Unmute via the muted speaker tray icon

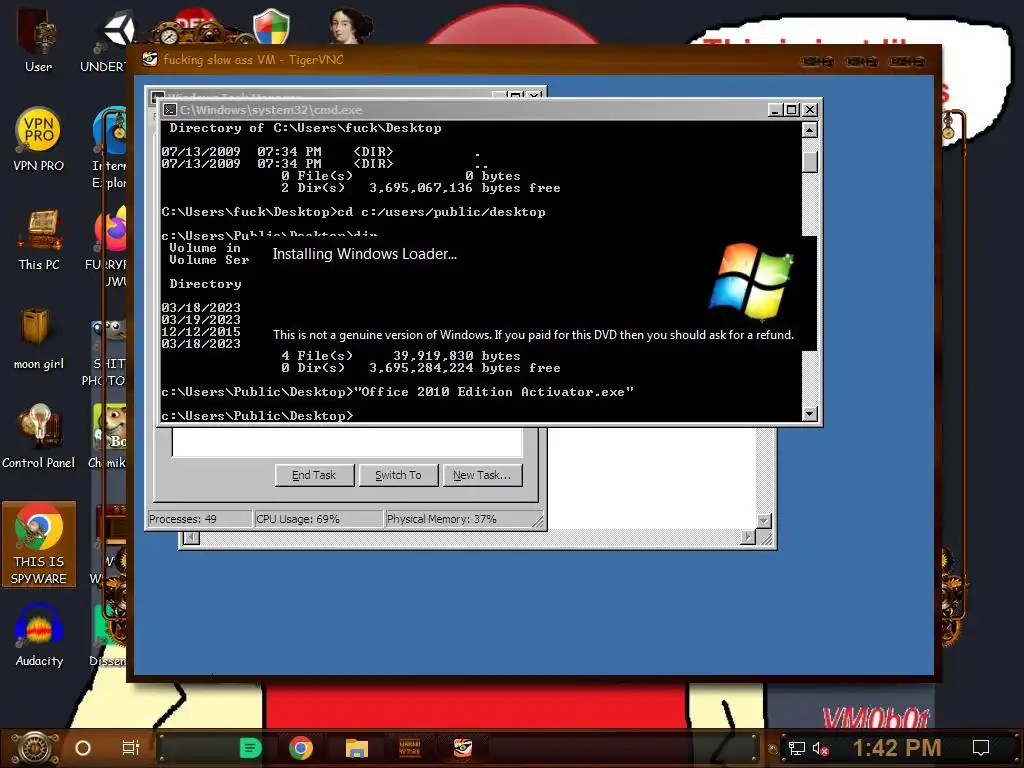click(x=821, y=749)
